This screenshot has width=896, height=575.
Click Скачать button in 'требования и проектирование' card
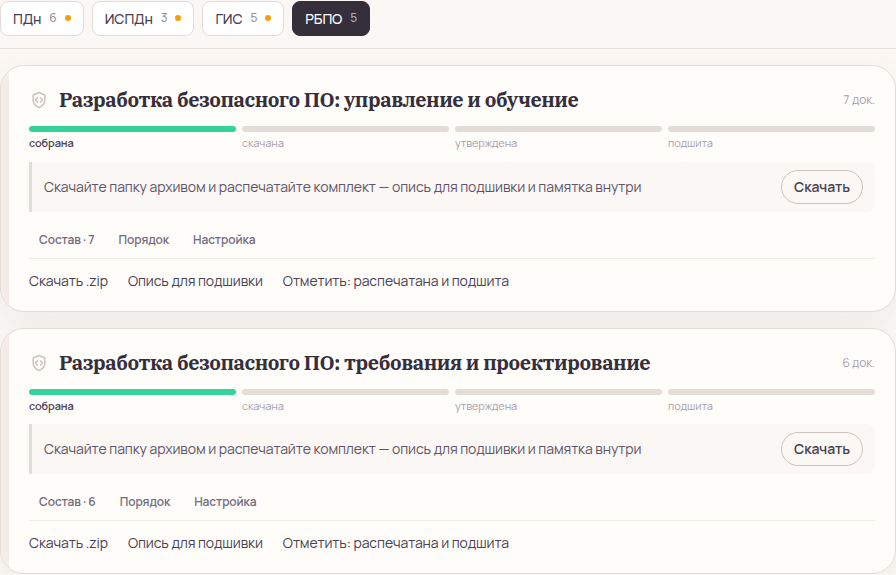[x=822, y=449]
